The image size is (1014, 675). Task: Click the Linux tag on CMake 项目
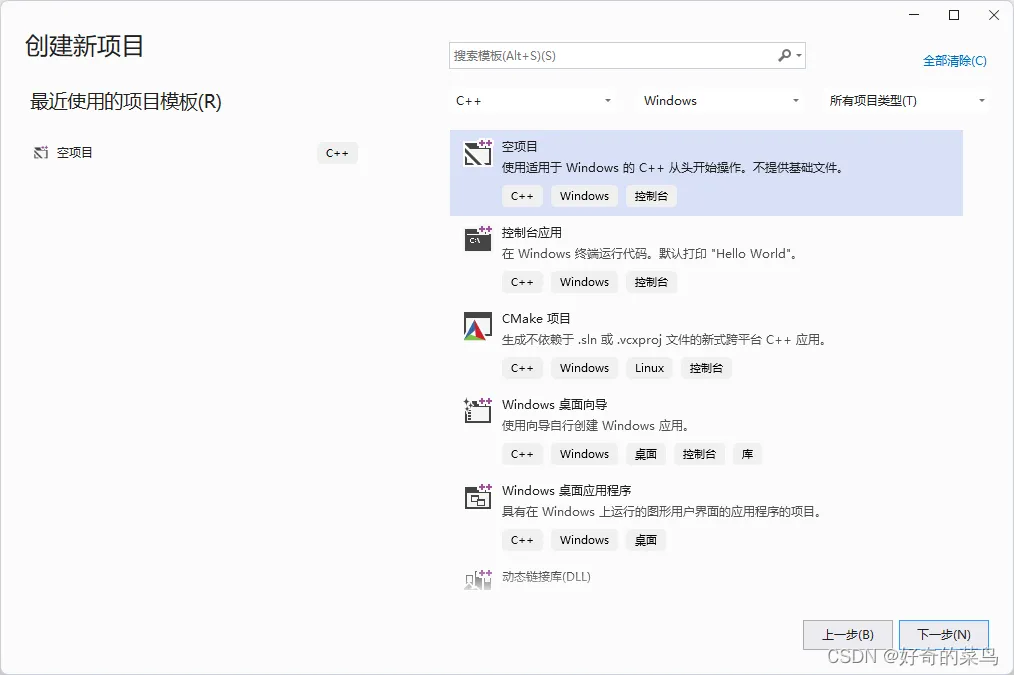tap(649, 368)
